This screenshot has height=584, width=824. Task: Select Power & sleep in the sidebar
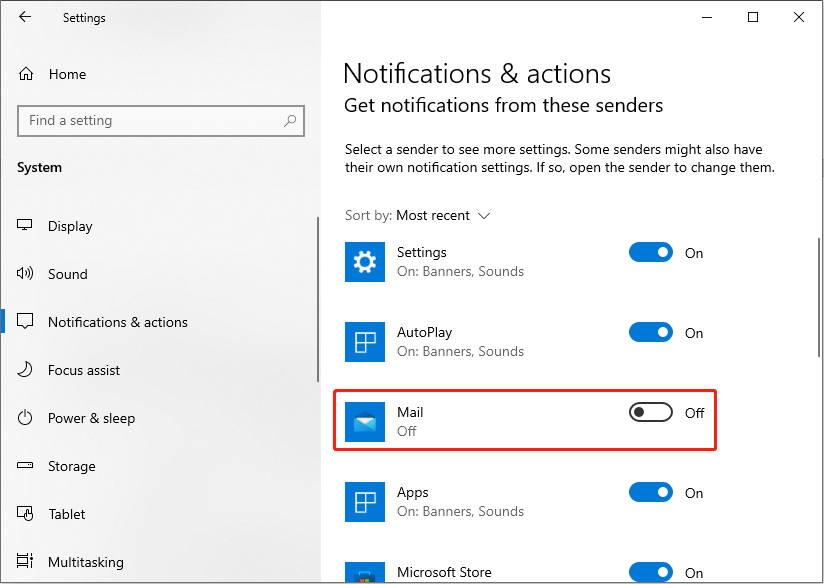pyautogui.click(x=91, y=418)
